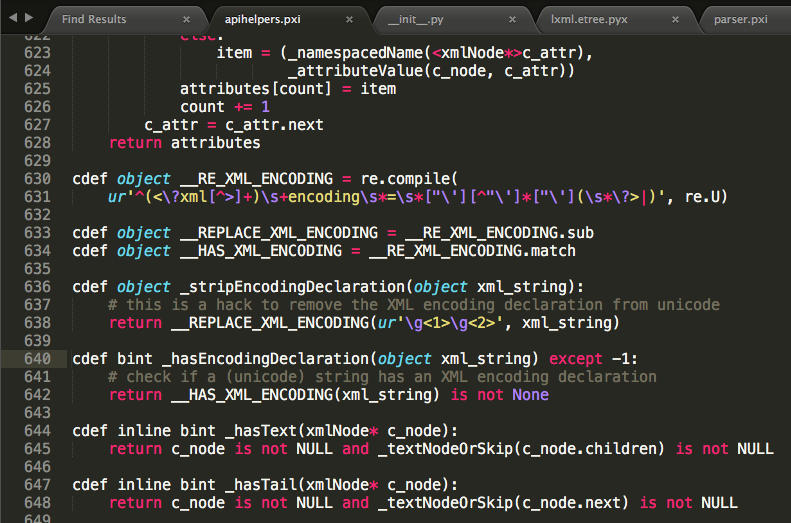
Task: Click re.U on line 631
Action: [702, 197]
